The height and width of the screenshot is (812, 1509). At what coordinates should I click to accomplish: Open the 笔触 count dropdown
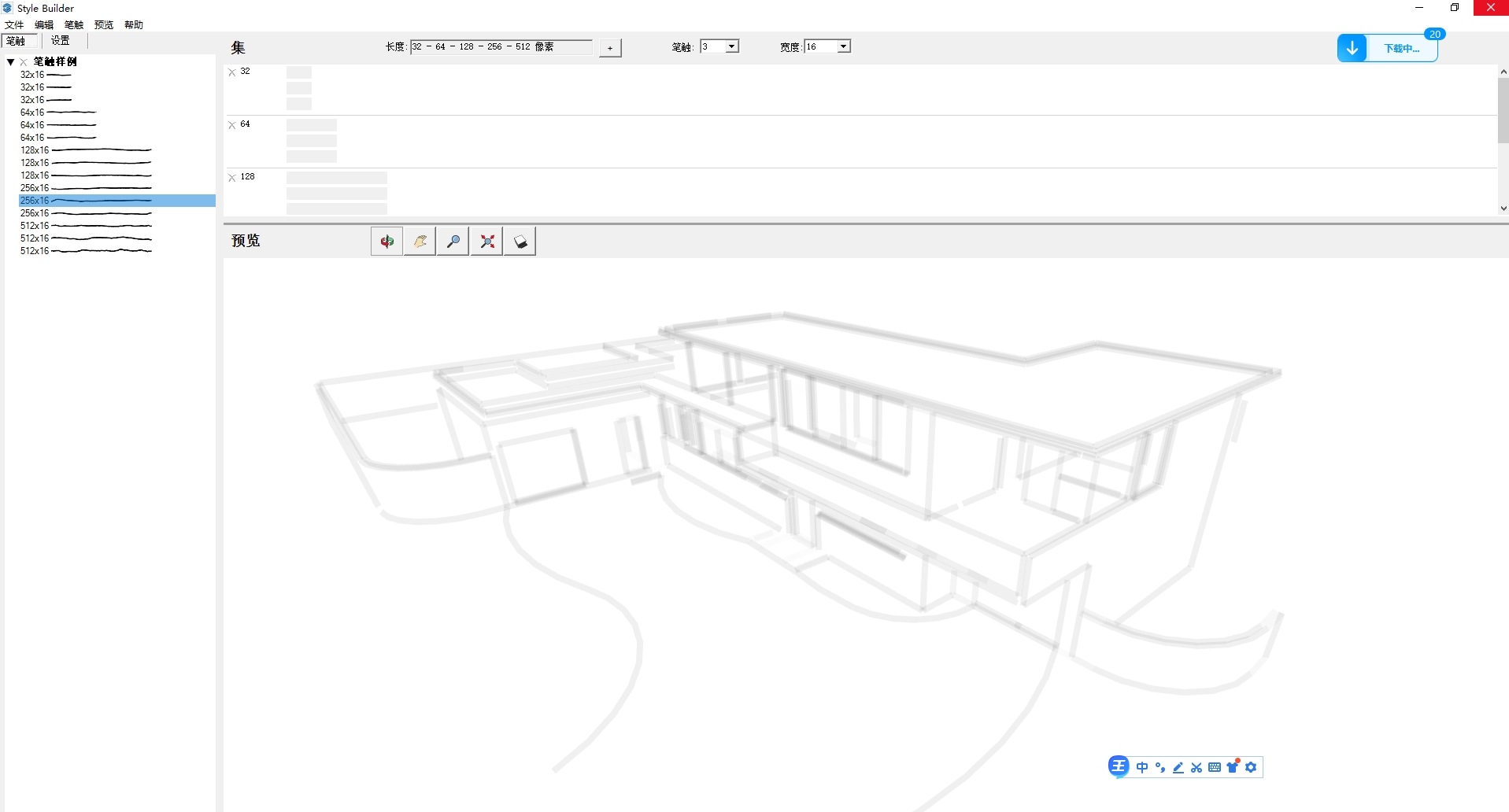731,46
